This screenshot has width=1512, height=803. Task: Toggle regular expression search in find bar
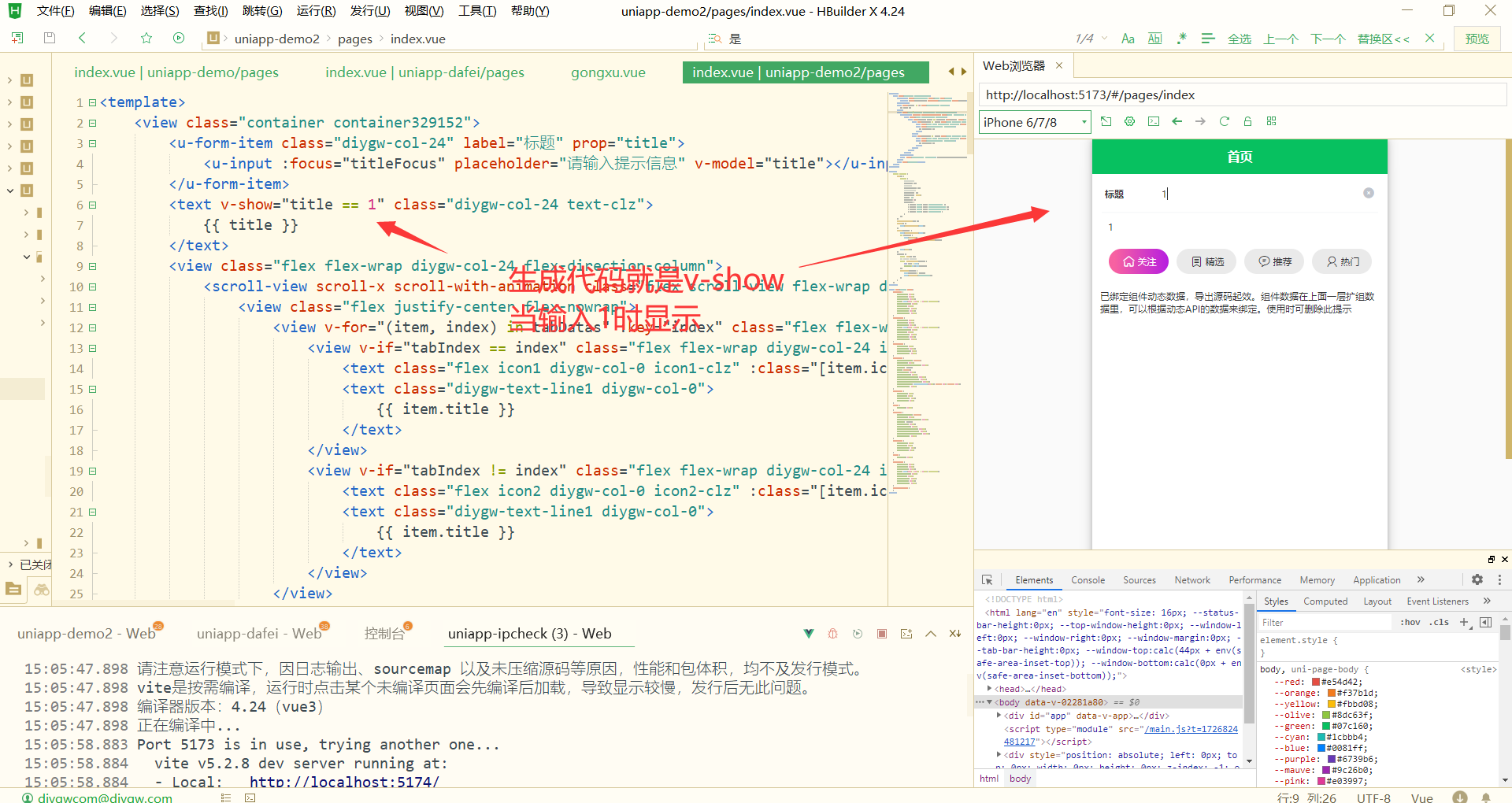click(1181, 39)
